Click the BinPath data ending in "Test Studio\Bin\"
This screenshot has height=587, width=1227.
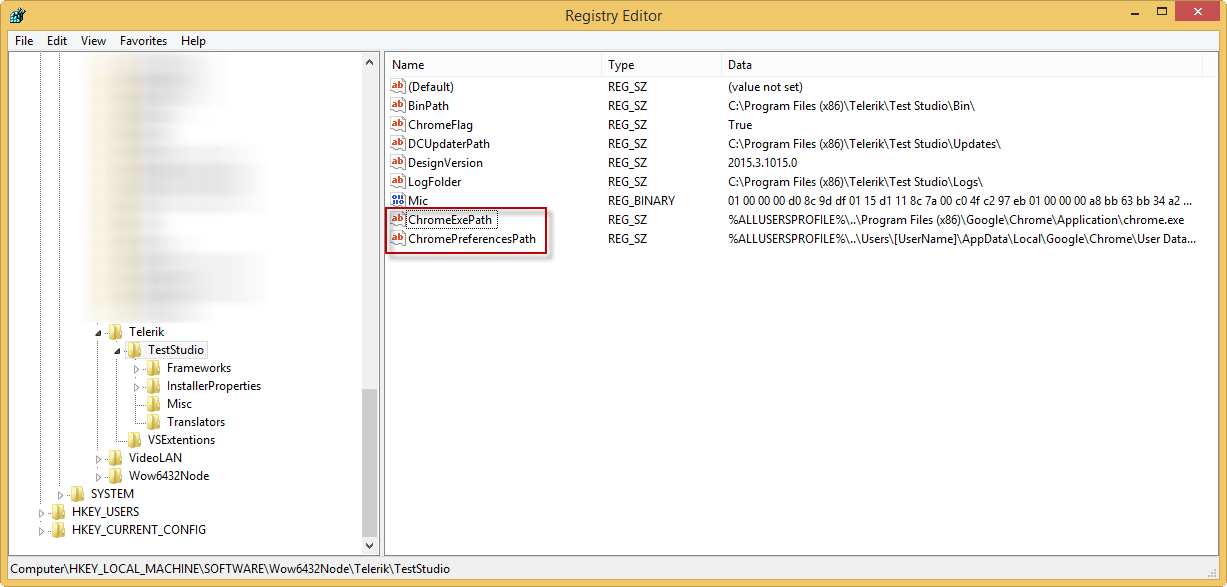pyautogui.click(x=851, y=106)
